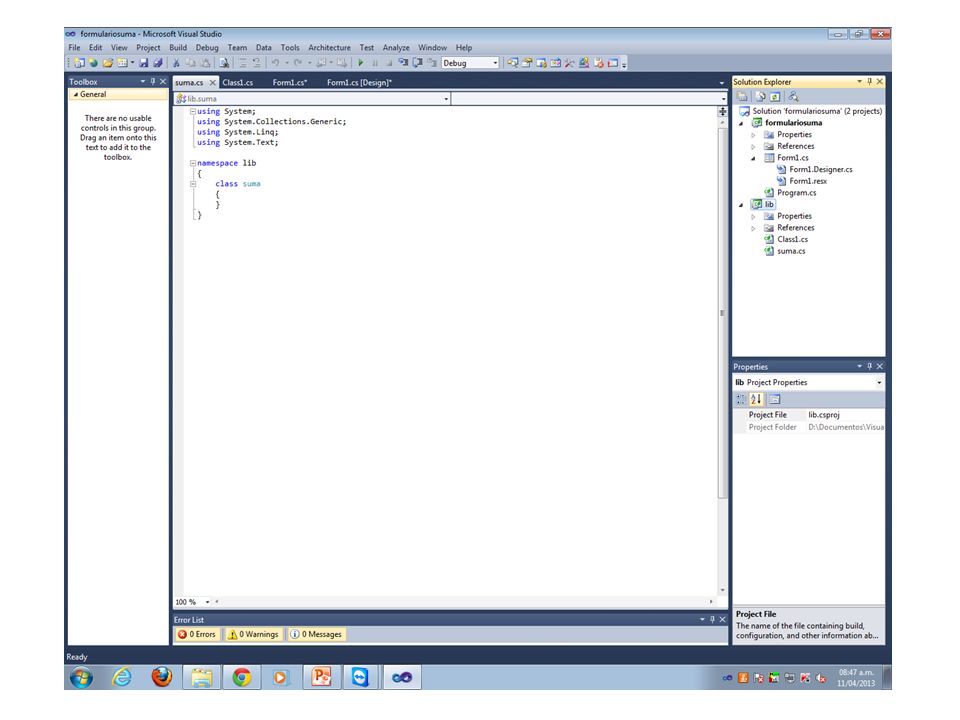The height and width of the screenshot is (720, 960).
Task: Toggle Categorized view in Properties panel
Action: [x=741, y=399]
